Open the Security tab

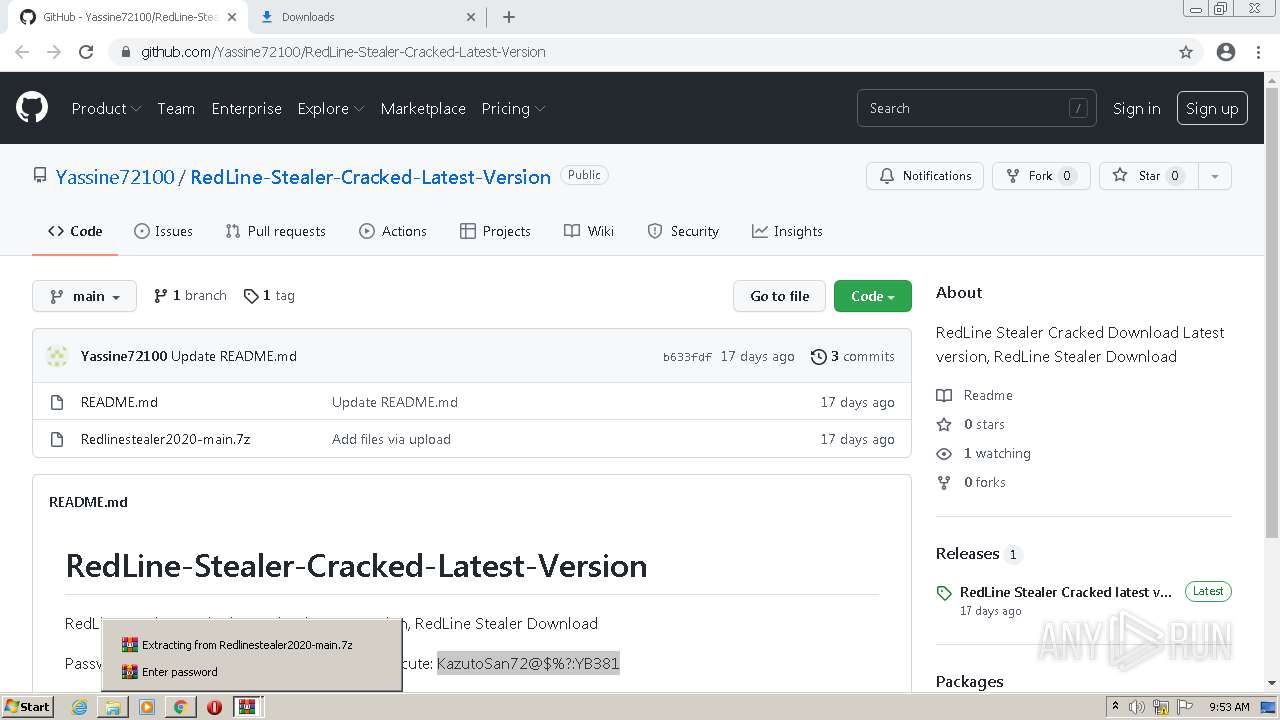click(x=683, y=231)
